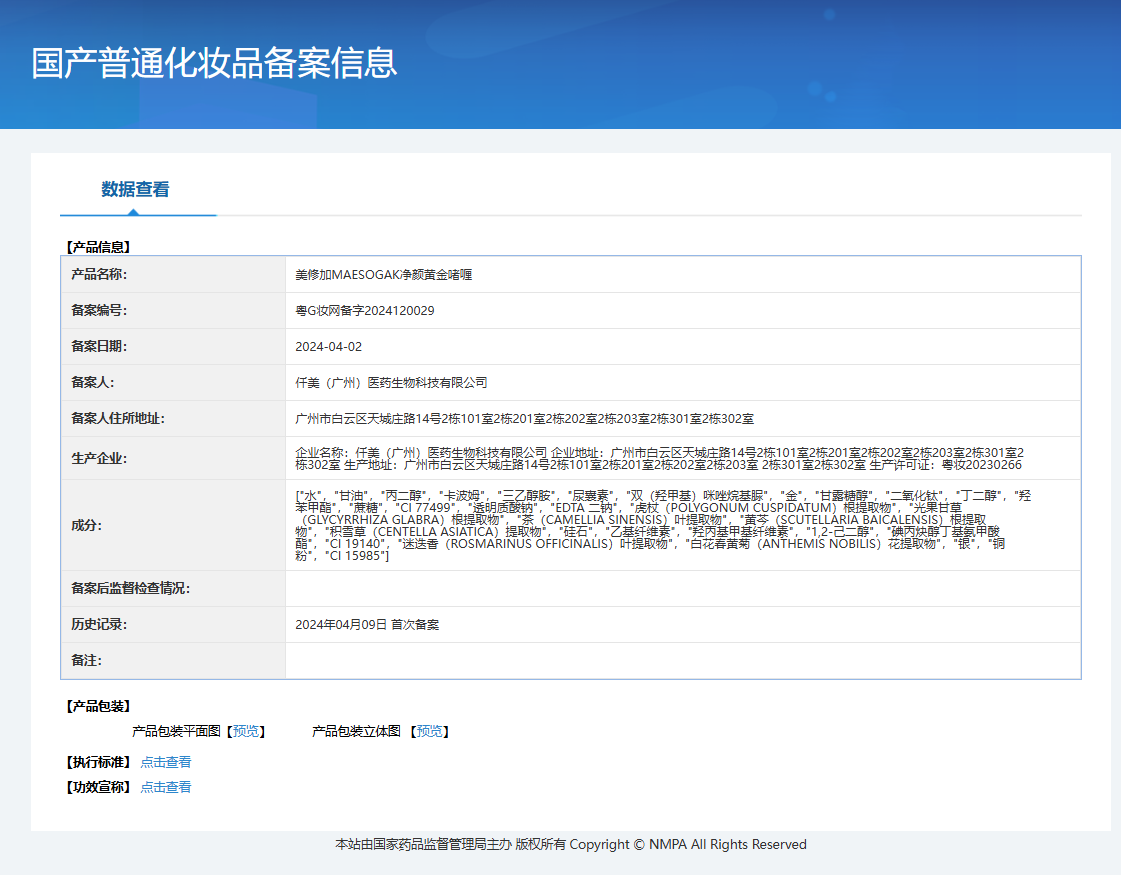
Task: Select filing date 2024-04-02
Action: point(329,347)
